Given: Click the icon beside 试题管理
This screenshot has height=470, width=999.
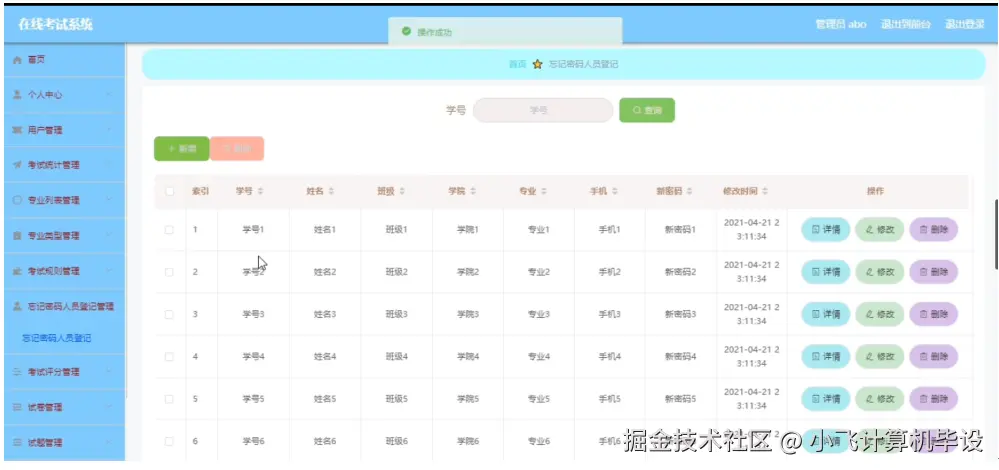Looking at the screenshot, I should (17, 443).
